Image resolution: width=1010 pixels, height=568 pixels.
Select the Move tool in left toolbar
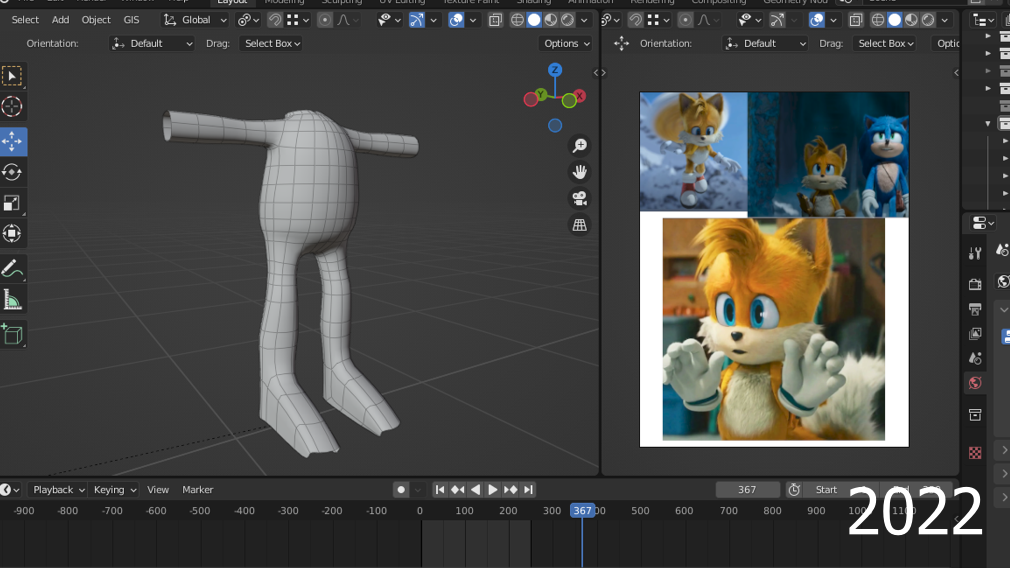click(13, 141)
